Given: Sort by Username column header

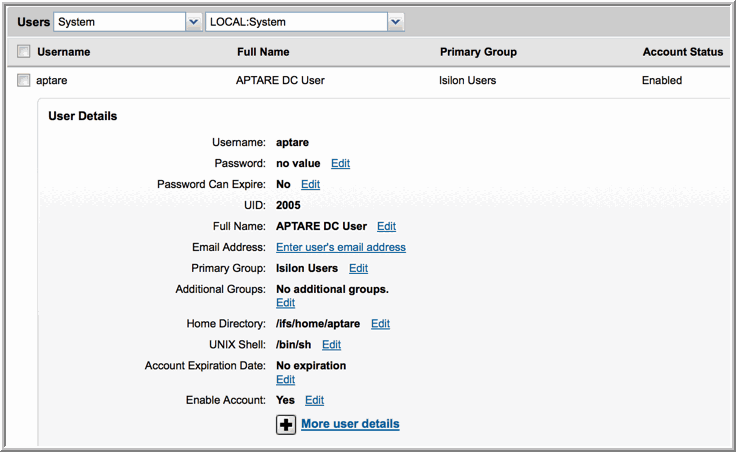Looking at the screenshot, I should point(64,52).
